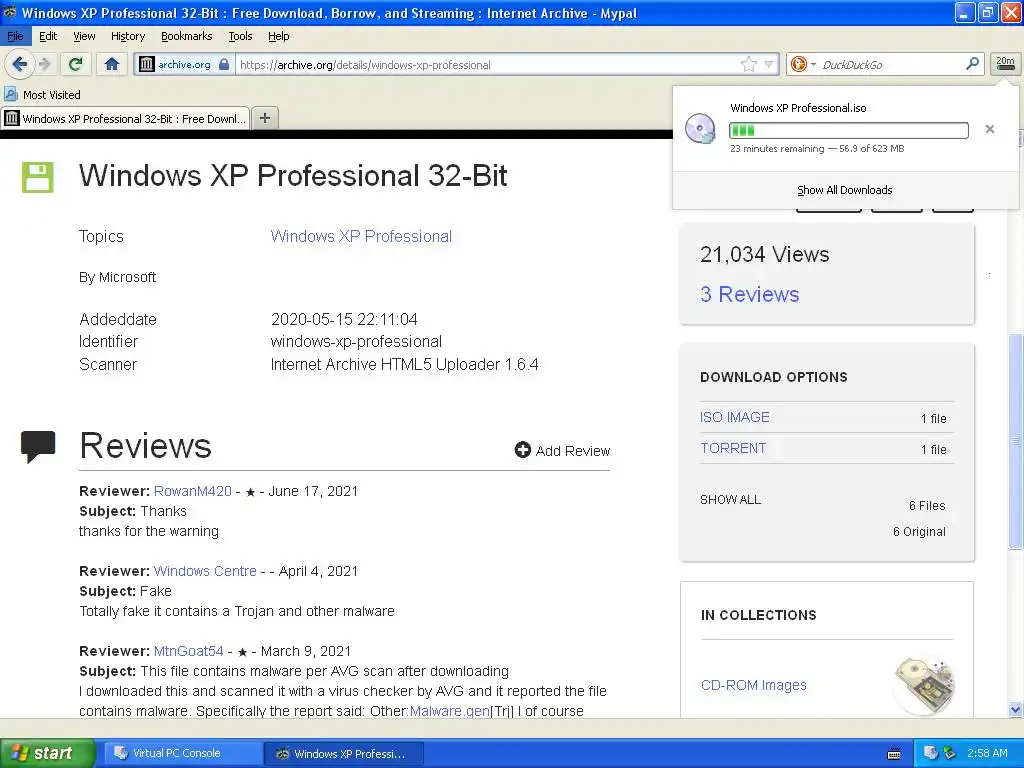The width and height of the screenshot is (1024, 768).
Task: Open the Most Visited bookmarks folder
Action: pyautogui.click(x=42, y=95)
